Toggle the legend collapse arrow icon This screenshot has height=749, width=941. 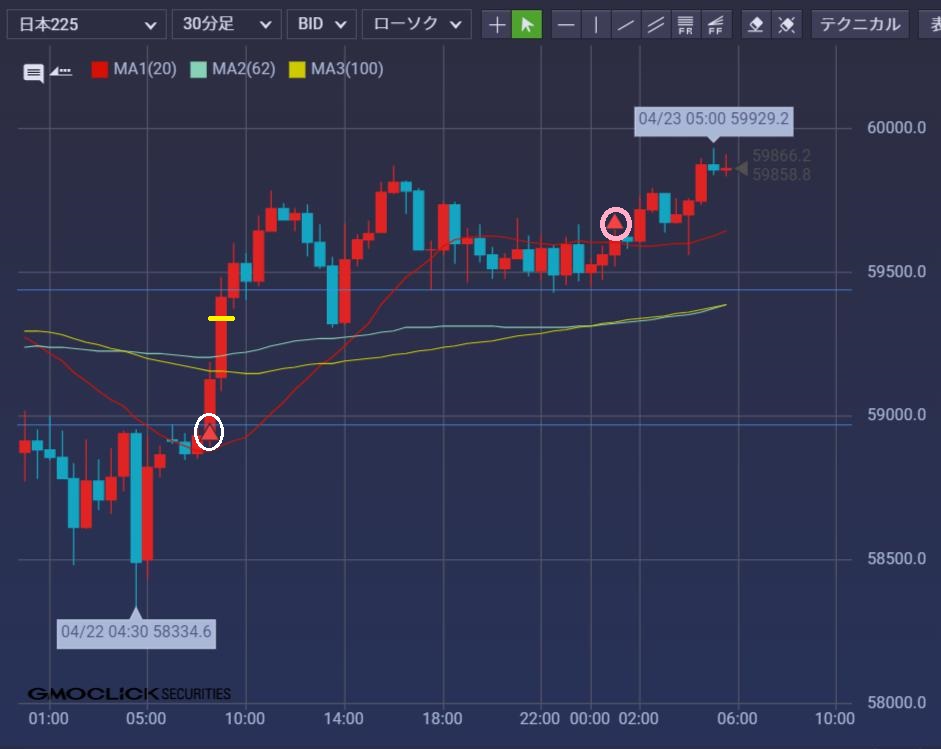click(61, 71)
